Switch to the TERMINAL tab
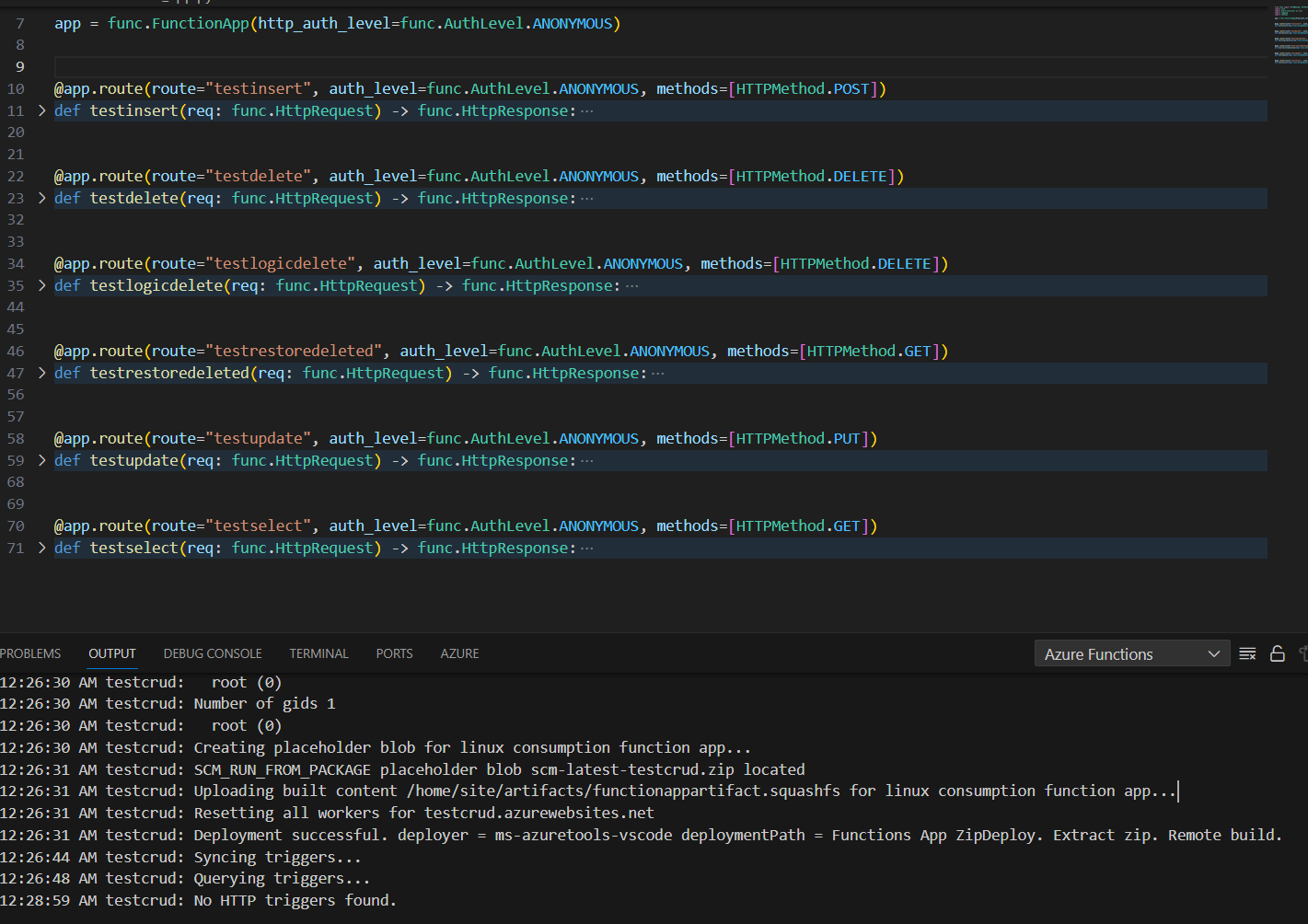The width and height of the screenshot is (1308, 924). coord(318,653)
